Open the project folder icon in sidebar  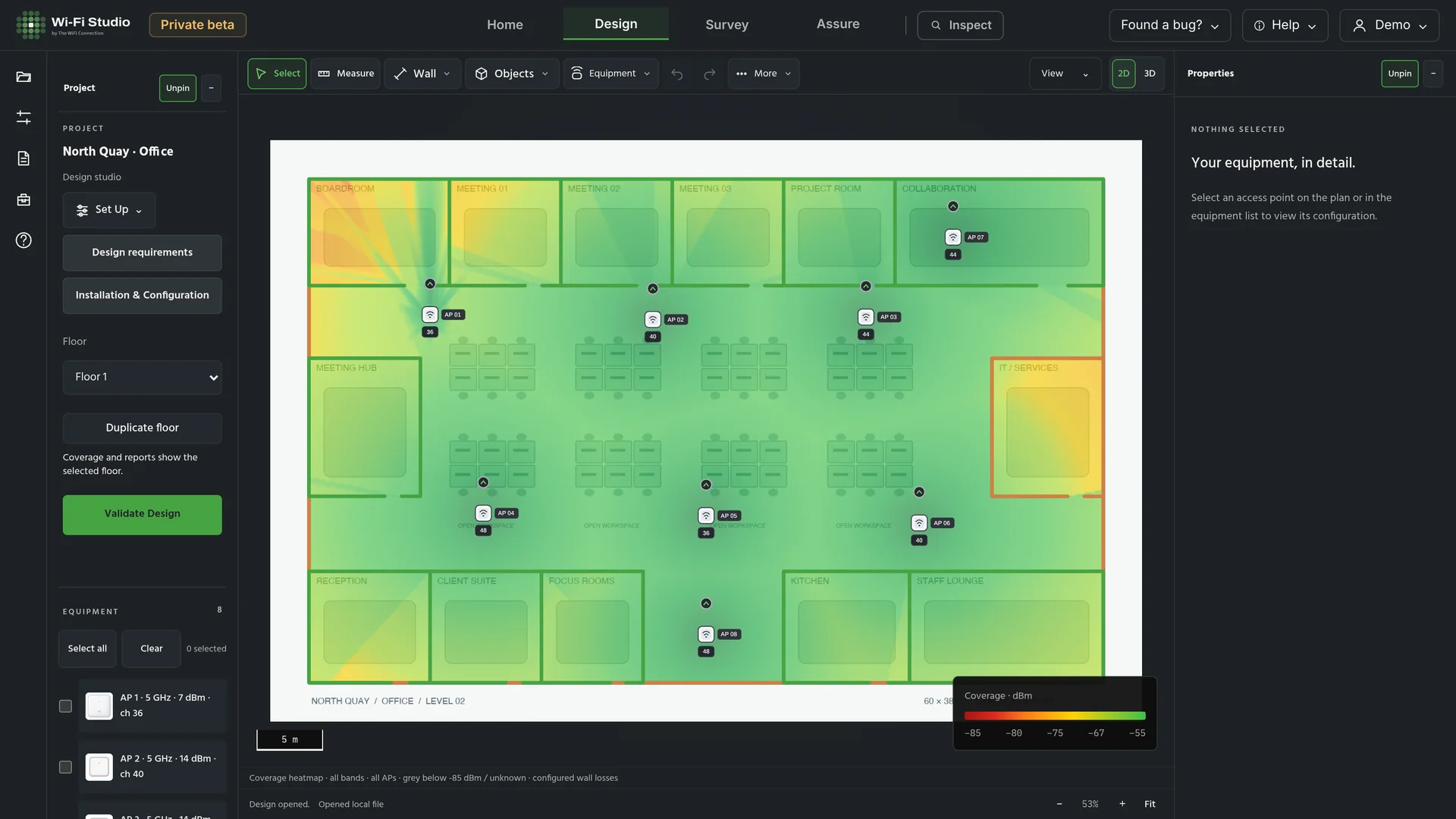24,77
